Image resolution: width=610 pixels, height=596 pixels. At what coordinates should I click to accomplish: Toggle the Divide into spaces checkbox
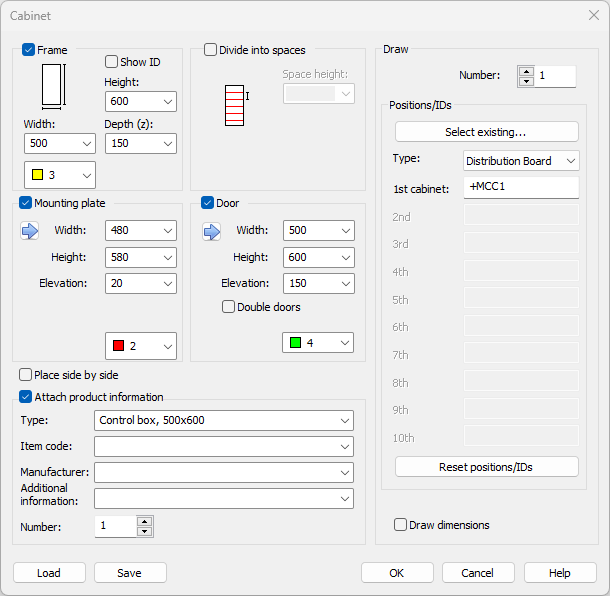point(210,50)
